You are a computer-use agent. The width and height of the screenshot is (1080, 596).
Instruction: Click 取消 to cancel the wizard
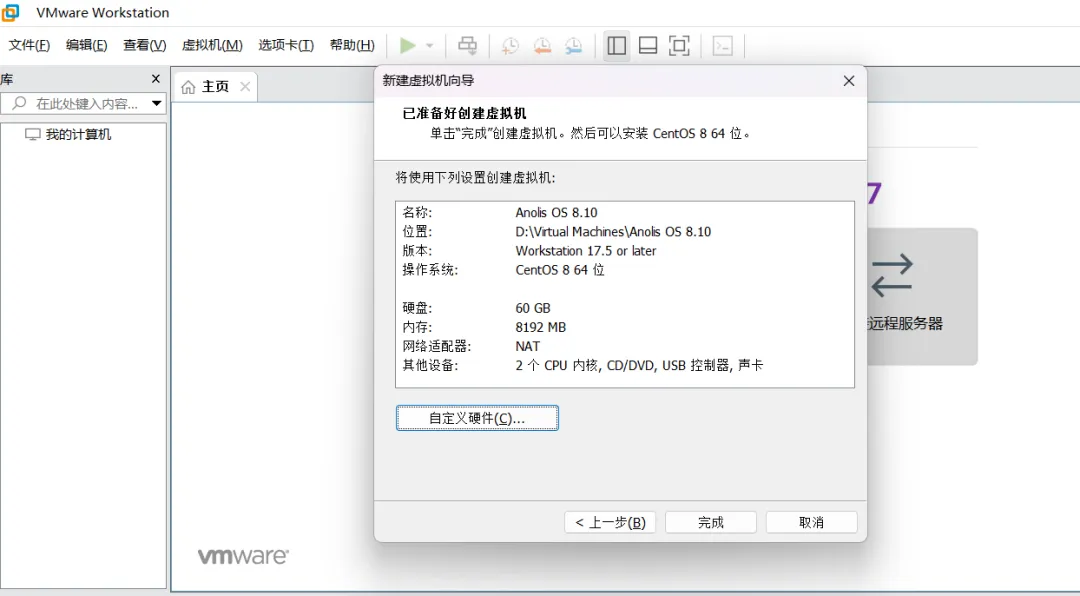pyautogui.click(x=811, y=522)
